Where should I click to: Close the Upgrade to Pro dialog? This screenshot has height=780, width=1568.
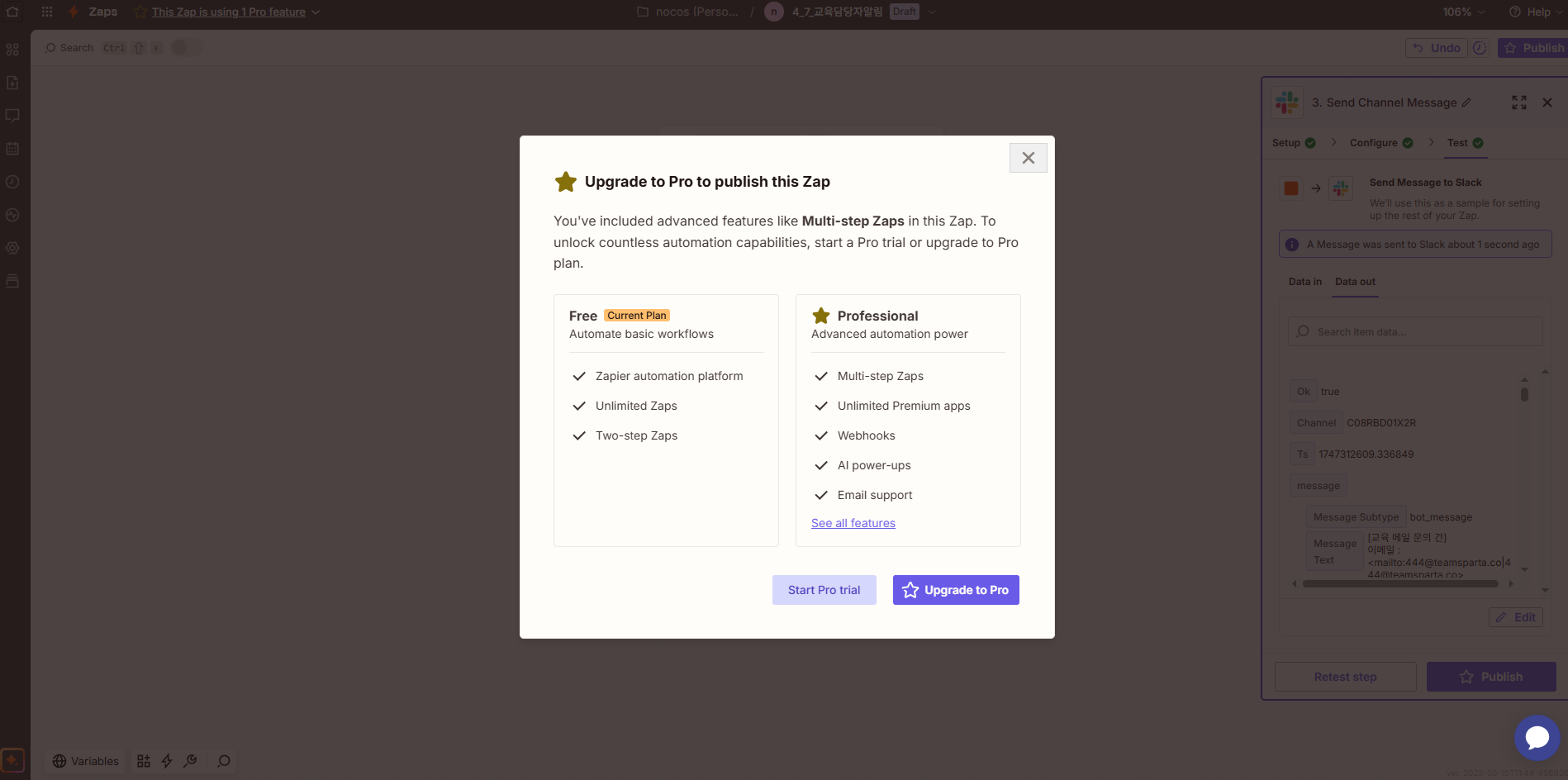tap(1028, 158)
